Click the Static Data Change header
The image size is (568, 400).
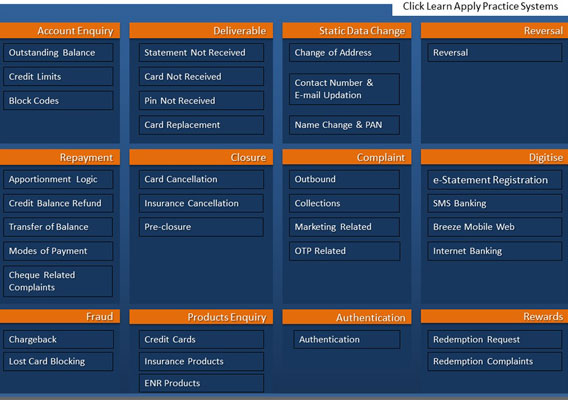coord(347,31)
